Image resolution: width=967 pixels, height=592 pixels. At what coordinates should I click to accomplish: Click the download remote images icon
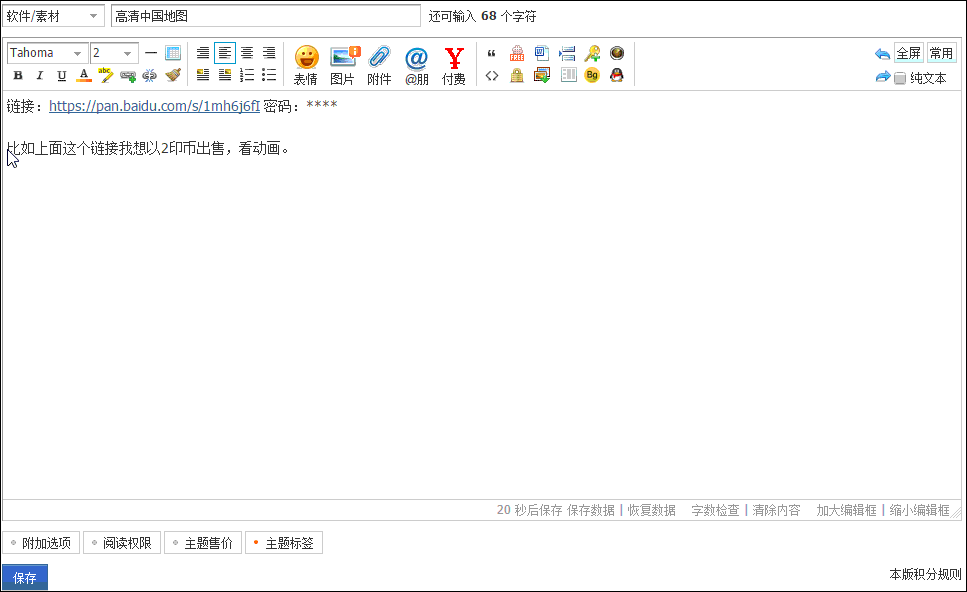pyautogui.click(x=542, y=76)
